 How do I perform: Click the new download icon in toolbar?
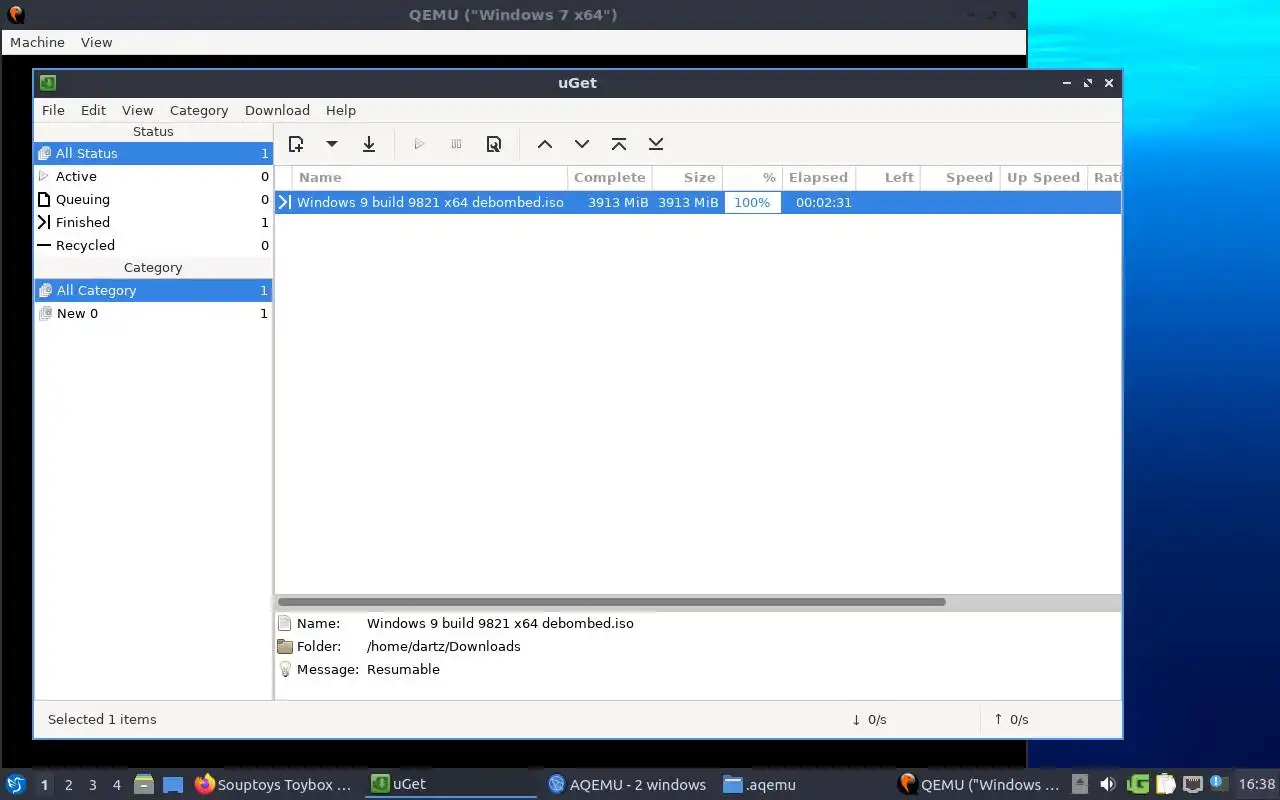click(296, 144)
